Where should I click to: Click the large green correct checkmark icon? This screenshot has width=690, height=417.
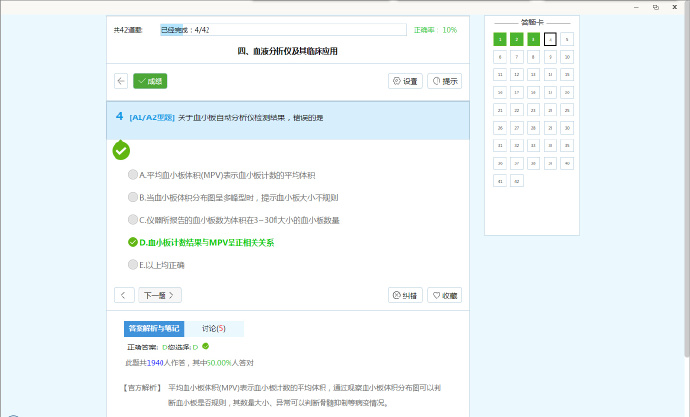121,150
